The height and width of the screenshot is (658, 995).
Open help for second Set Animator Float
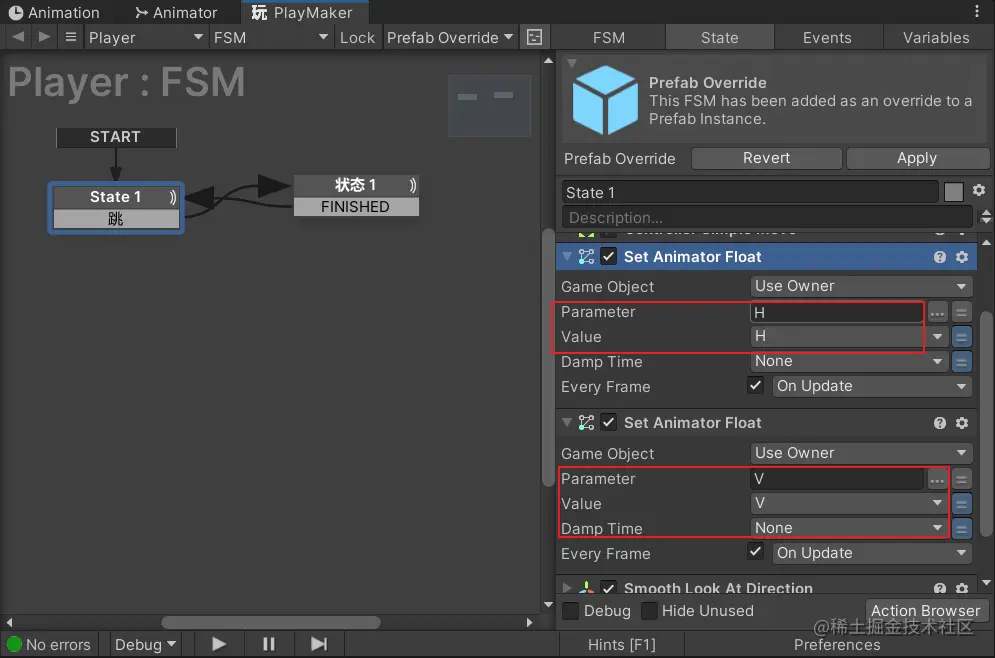940,423
